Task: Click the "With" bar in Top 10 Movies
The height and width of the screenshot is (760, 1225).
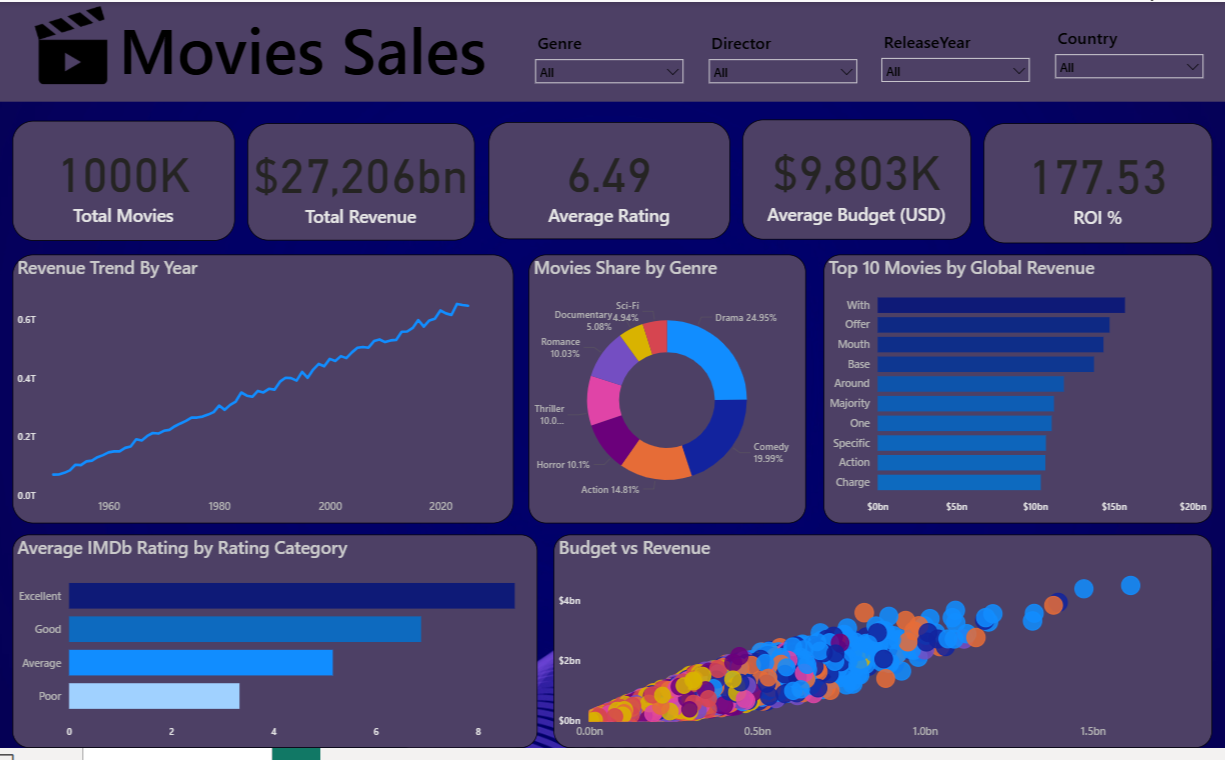Action: 1000,305
